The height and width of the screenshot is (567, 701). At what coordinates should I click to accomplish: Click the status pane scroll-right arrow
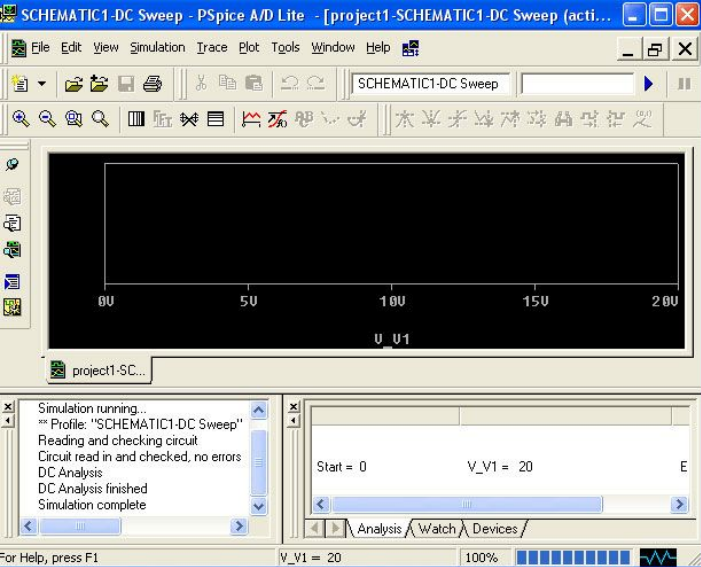pyautogui.click(x=679, y=504)
